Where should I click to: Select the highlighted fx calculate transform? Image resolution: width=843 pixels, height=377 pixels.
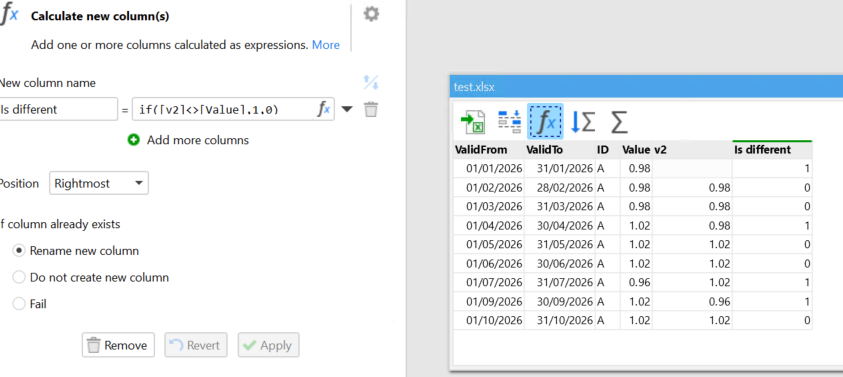coord(545,122)
